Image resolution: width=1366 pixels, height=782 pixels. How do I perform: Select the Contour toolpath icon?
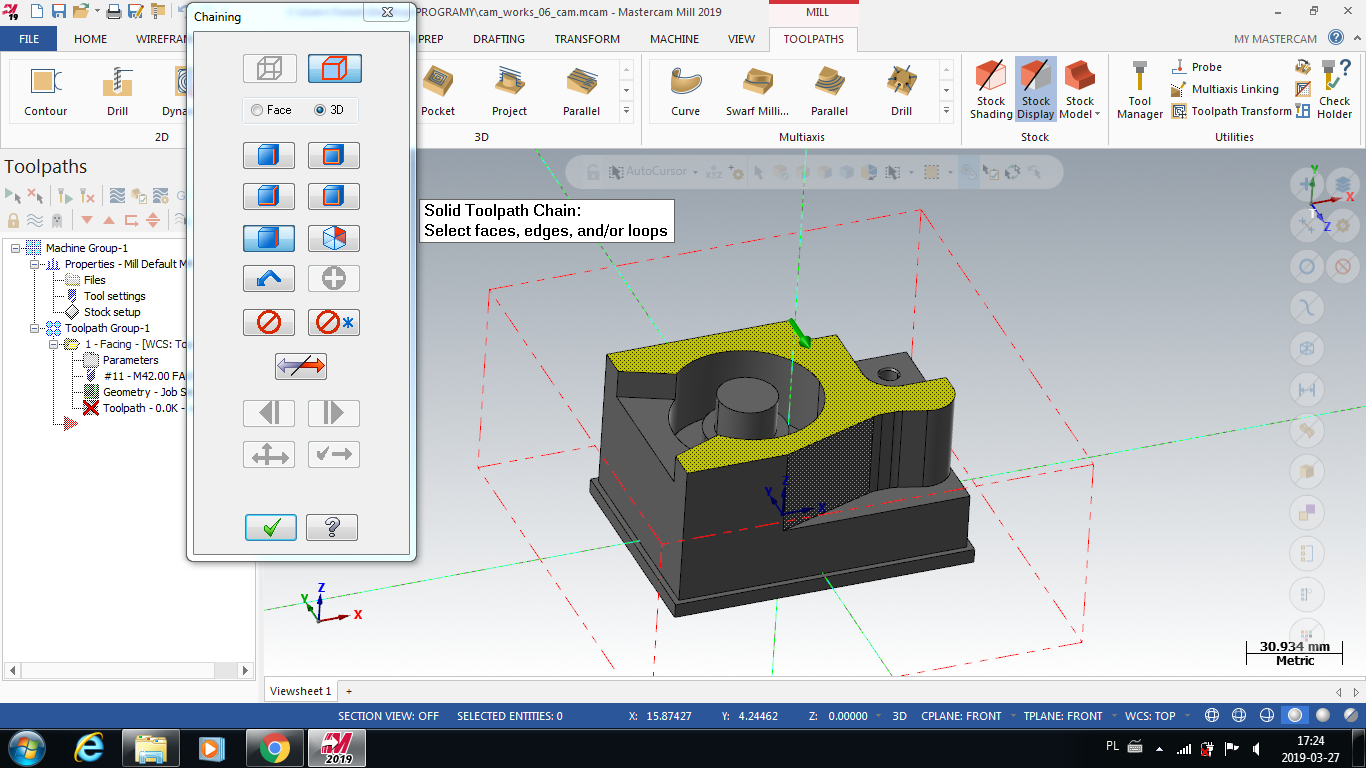[46, 90]
